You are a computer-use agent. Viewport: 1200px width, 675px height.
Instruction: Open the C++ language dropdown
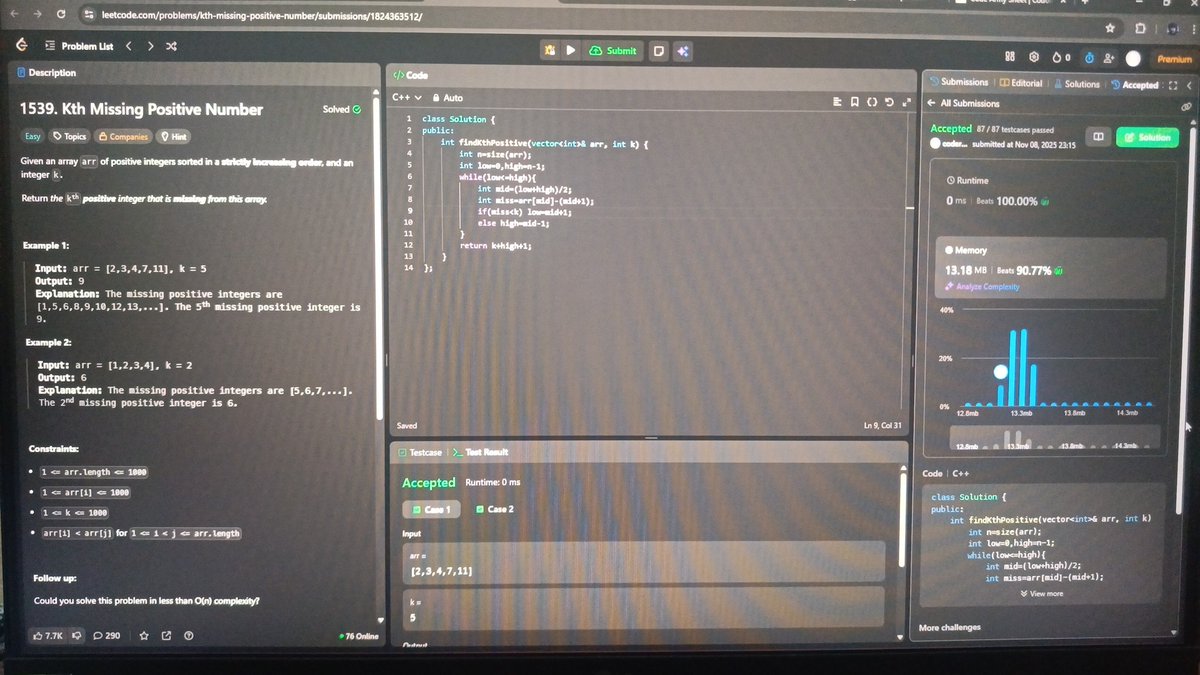click(406, 98)
